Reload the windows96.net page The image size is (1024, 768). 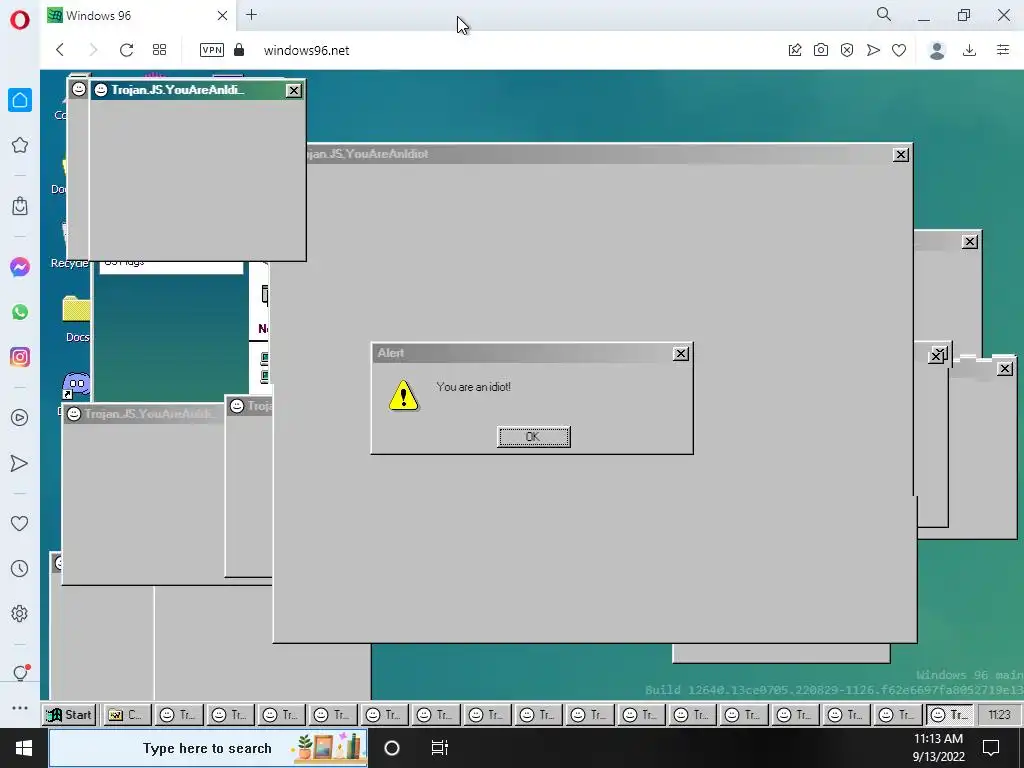[127, 50]
